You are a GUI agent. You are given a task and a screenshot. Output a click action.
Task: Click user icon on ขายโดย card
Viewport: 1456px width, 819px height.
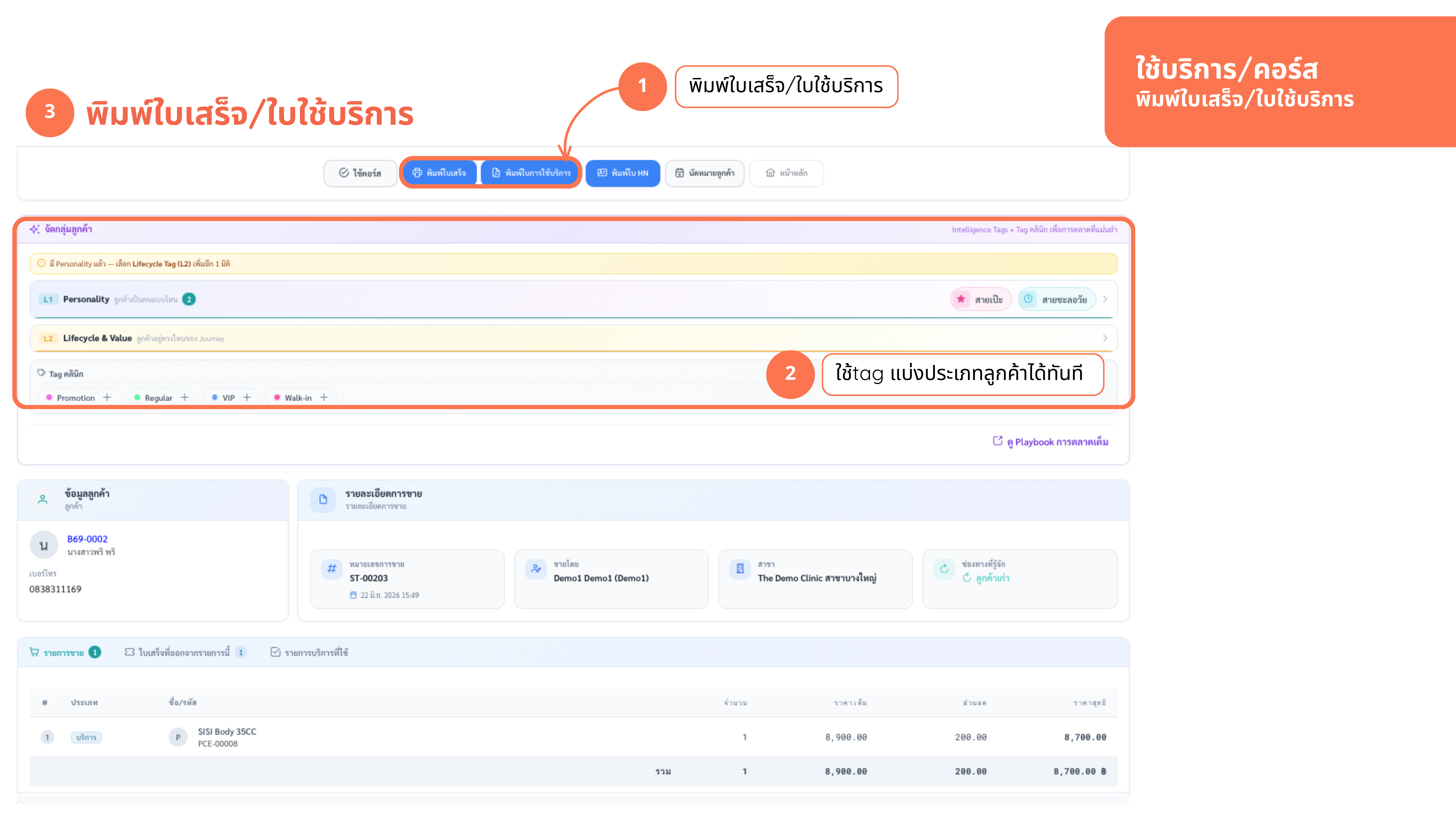(536, 569)
